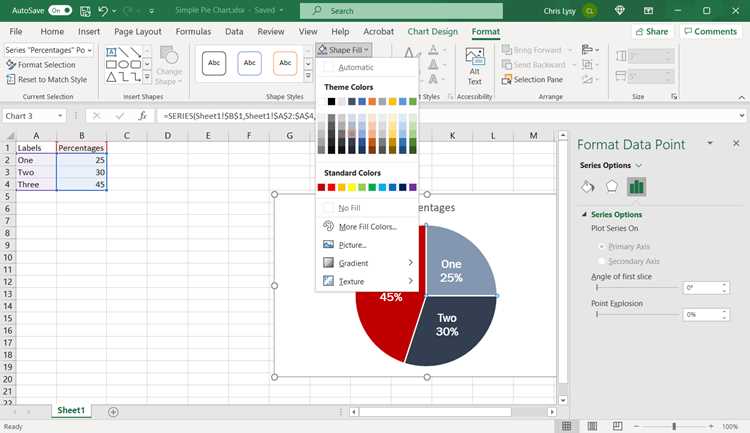Select the Series Options bar chart icon
Screen dimensions: 750x433
(x=636, y=187)
